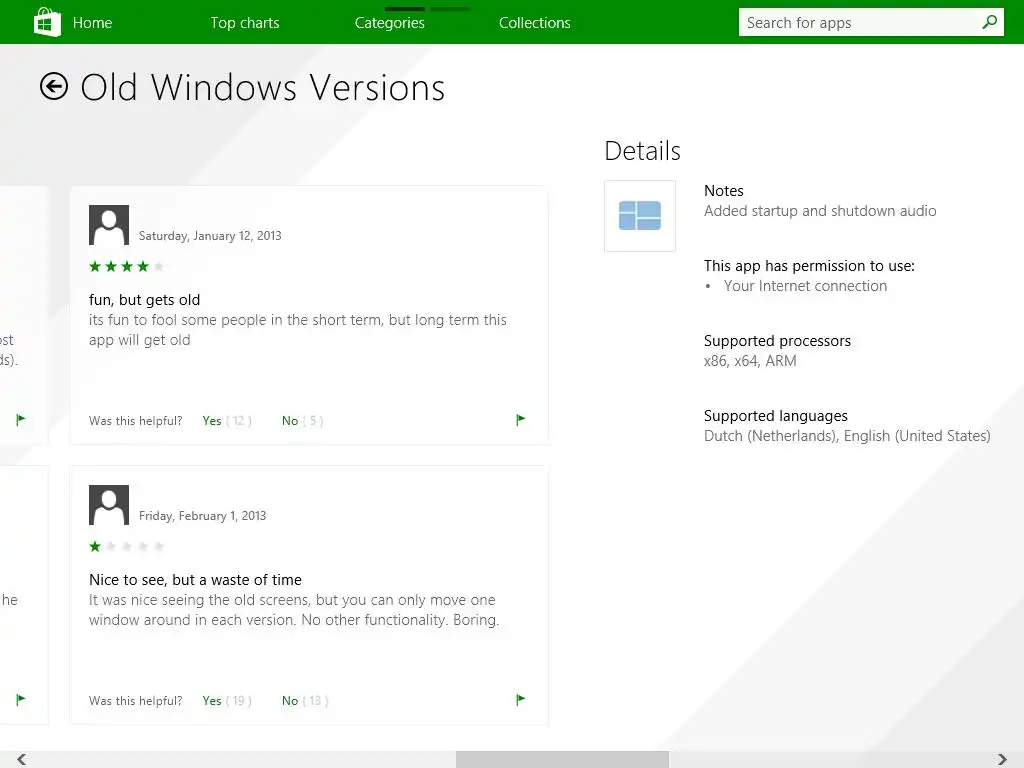Click the avatar of the February 1 reviewer
The width and height of the screenshot is (1024, 768).
109,505
